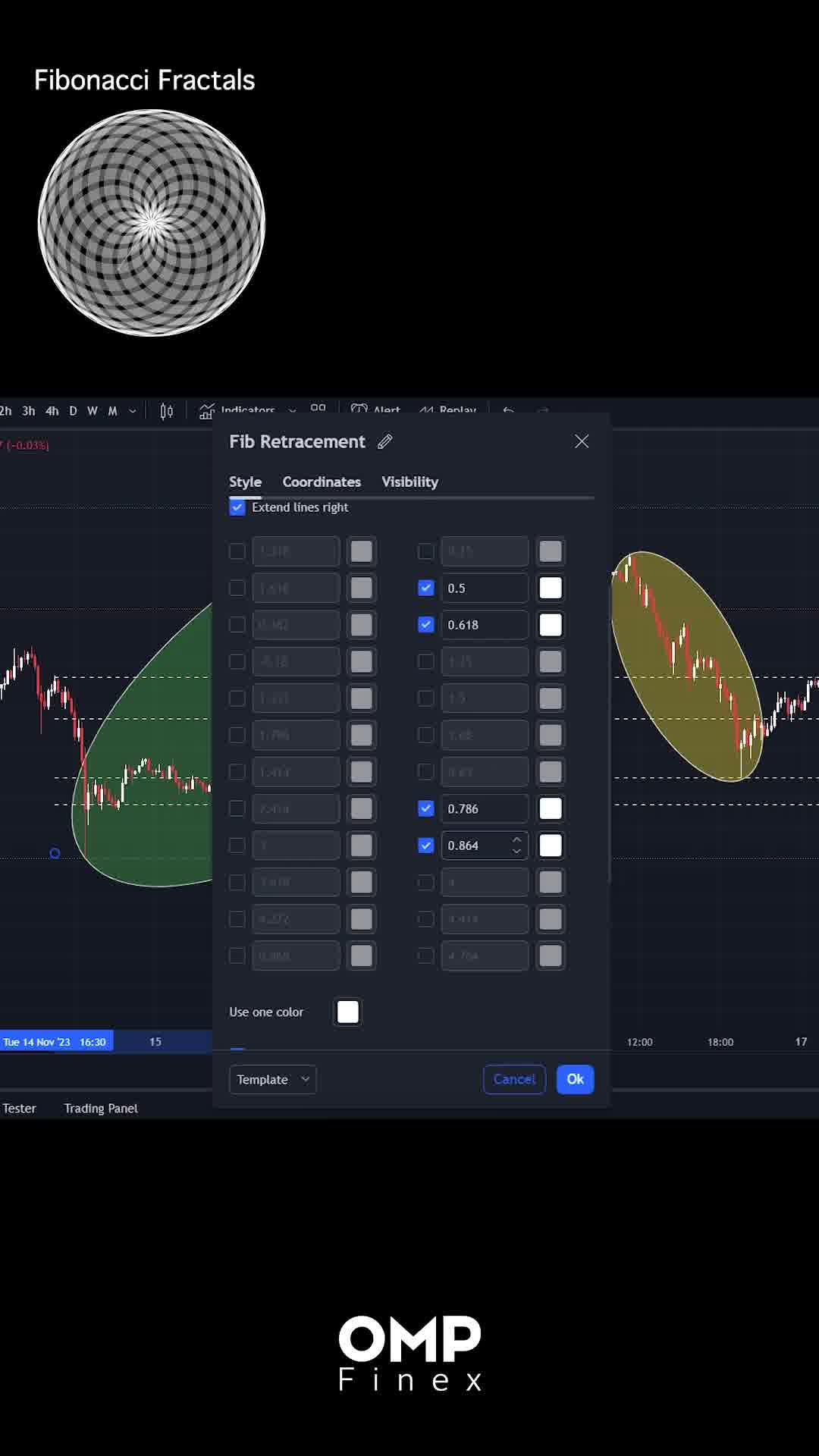Open the candlestick chart style icon

[x=167, y=411]
